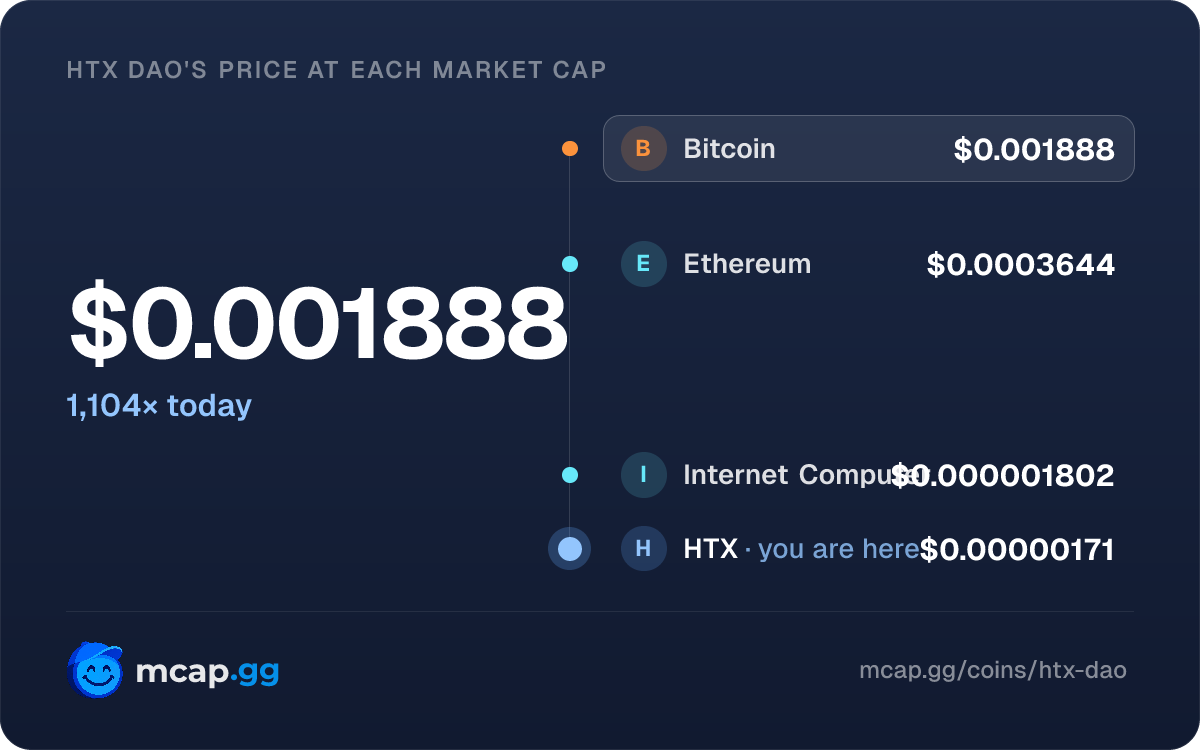The image size is (1200, 750).
Task: Select the highlighted Bitcoin row
Action: 869,149
